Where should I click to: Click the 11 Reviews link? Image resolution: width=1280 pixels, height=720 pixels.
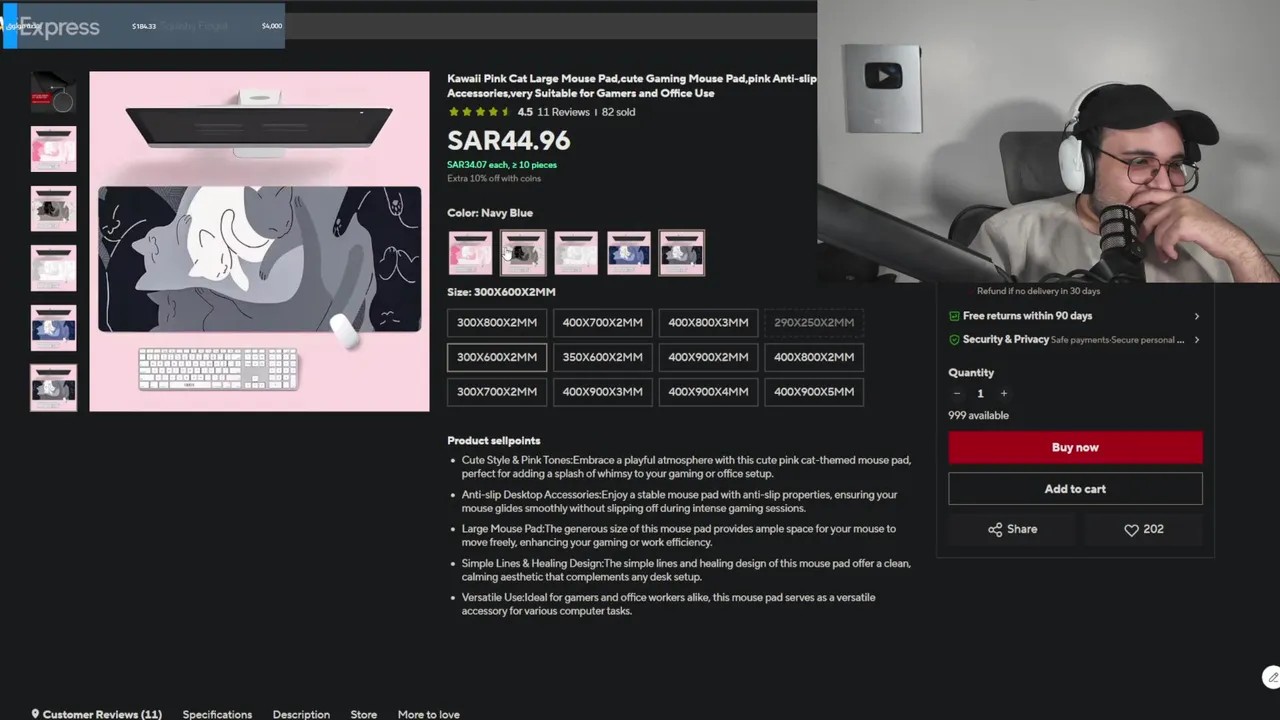563,112
